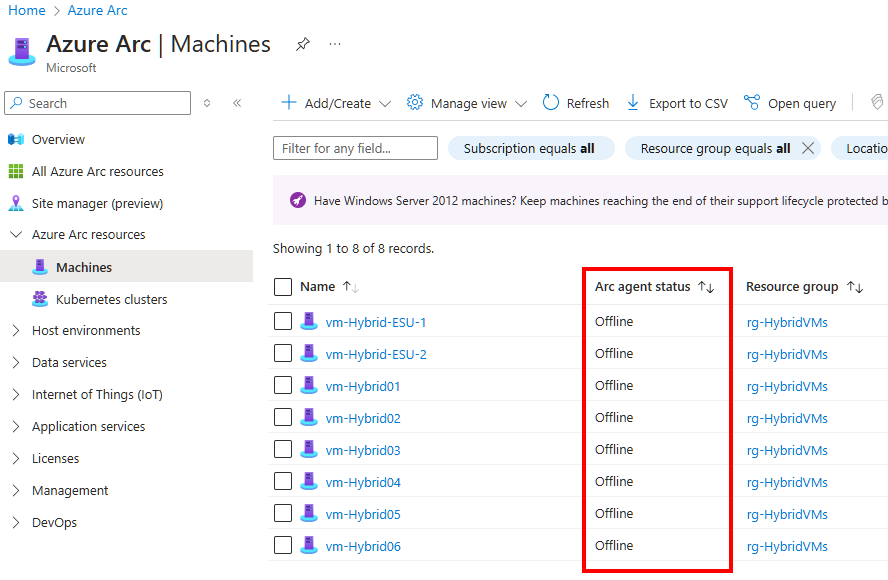
Task: Open Site manager (preview)
Action: (97, 203)
